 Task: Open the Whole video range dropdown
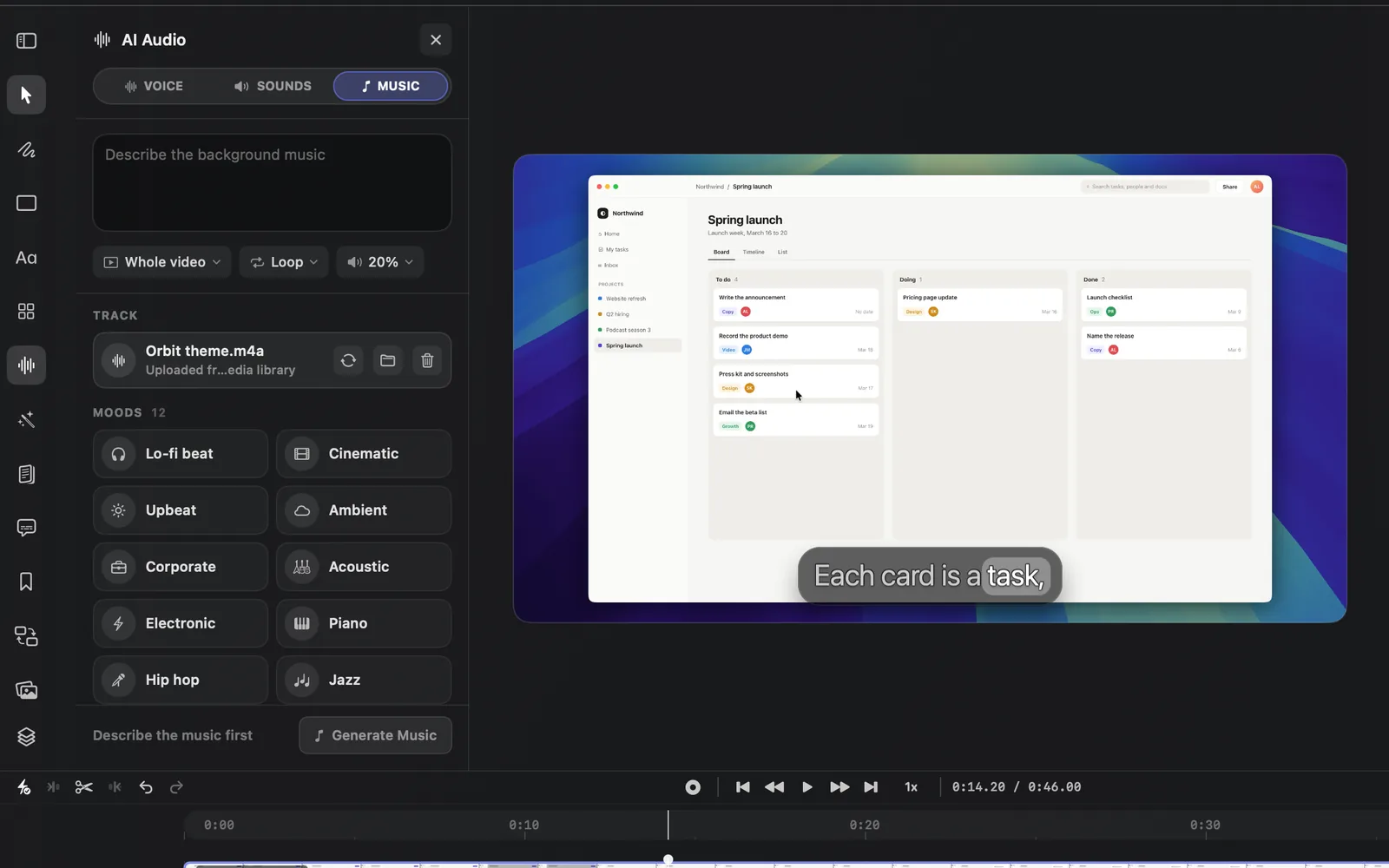point(162,262)
